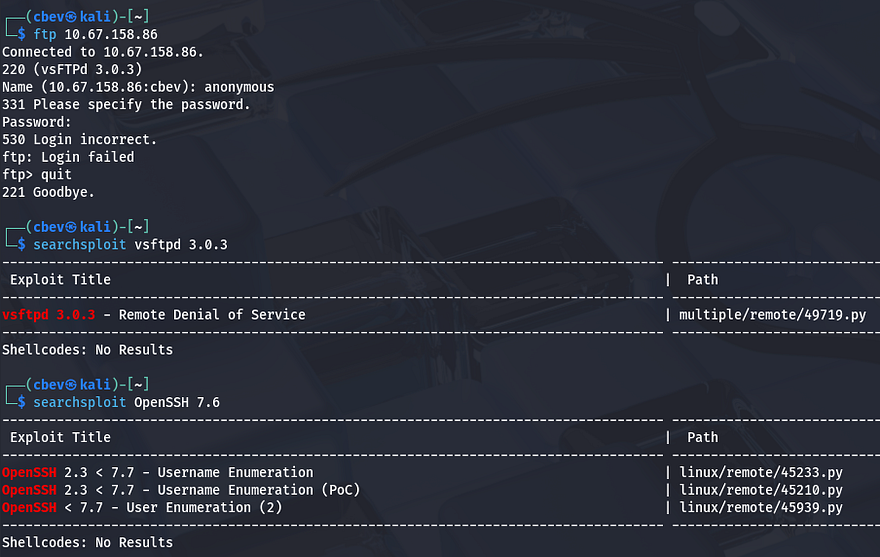Select the vsftpd Remote Denial of Service entry
The image size is (880, 557).
[154, 314]
